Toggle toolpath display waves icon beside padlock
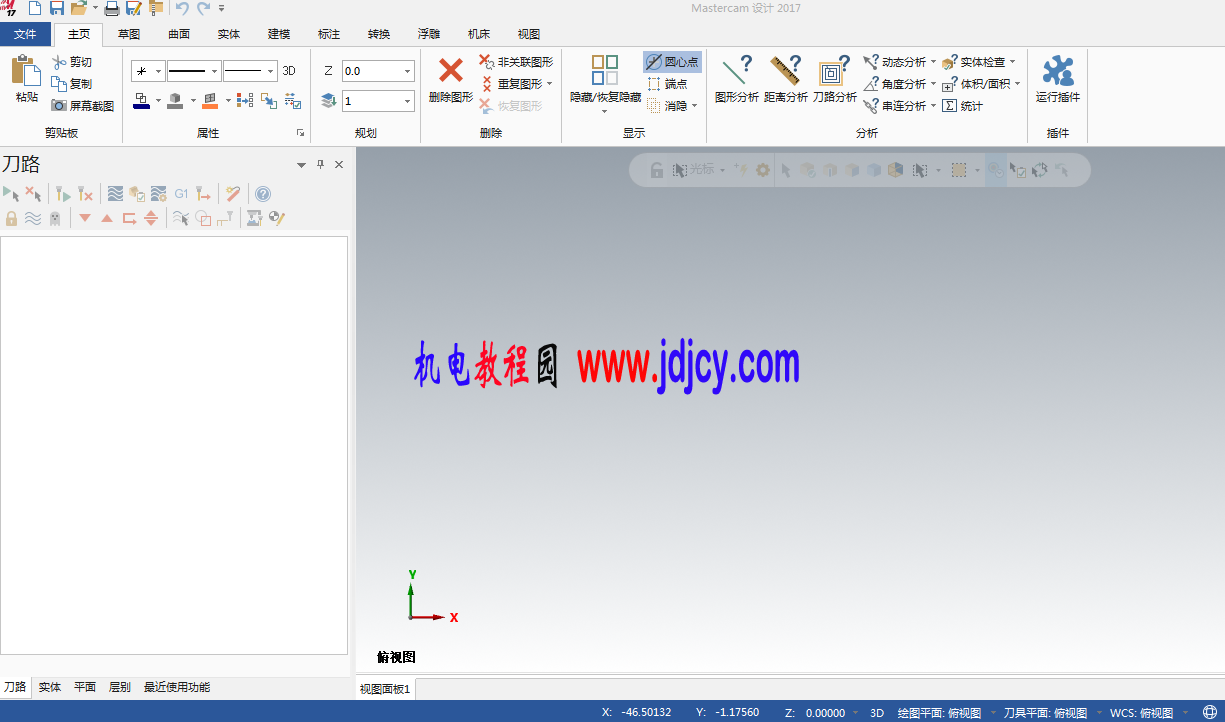The height and width of the screenshot is (722, 1225). coord(33,217)
